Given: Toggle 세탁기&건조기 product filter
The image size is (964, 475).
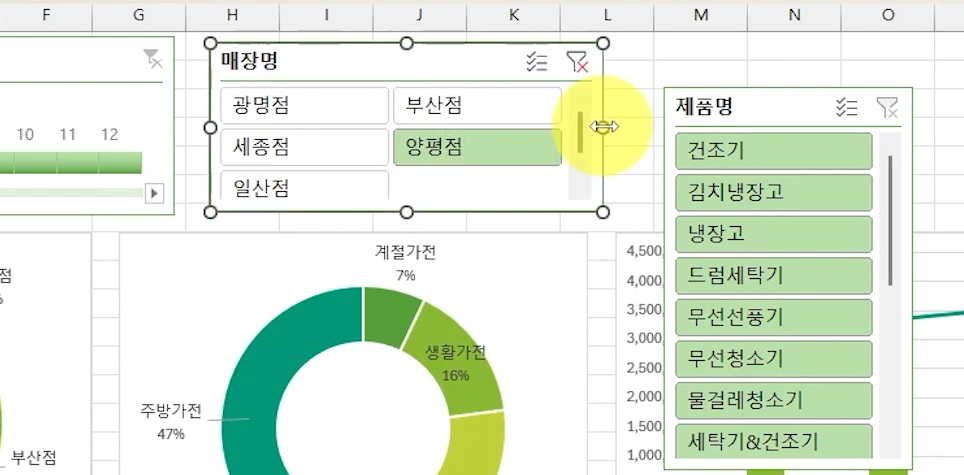Looking at the screenshot, I should 773,441.
